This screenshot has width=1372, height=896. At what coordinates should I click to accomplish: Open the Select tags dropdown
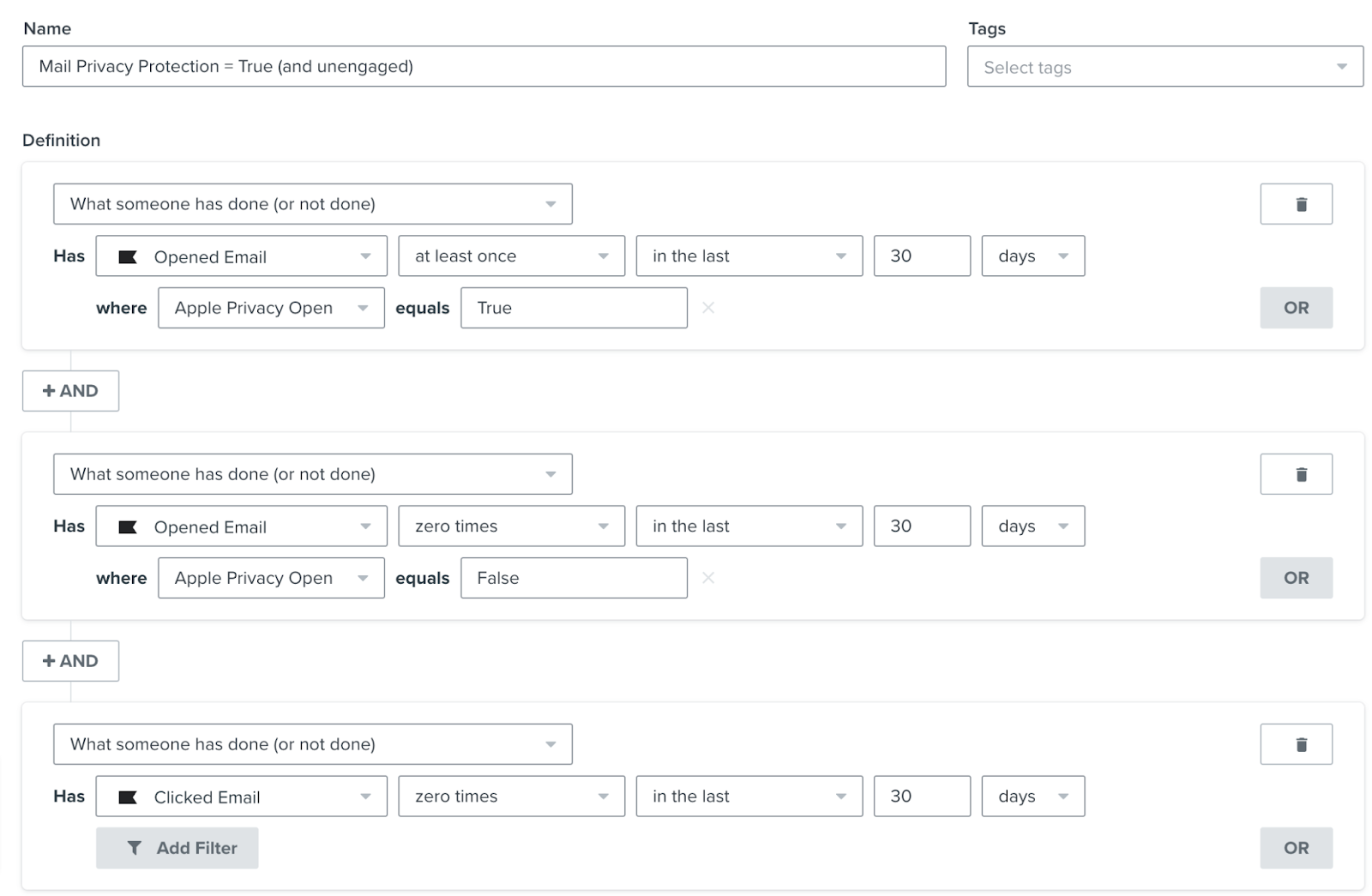tap(1165, 67)
